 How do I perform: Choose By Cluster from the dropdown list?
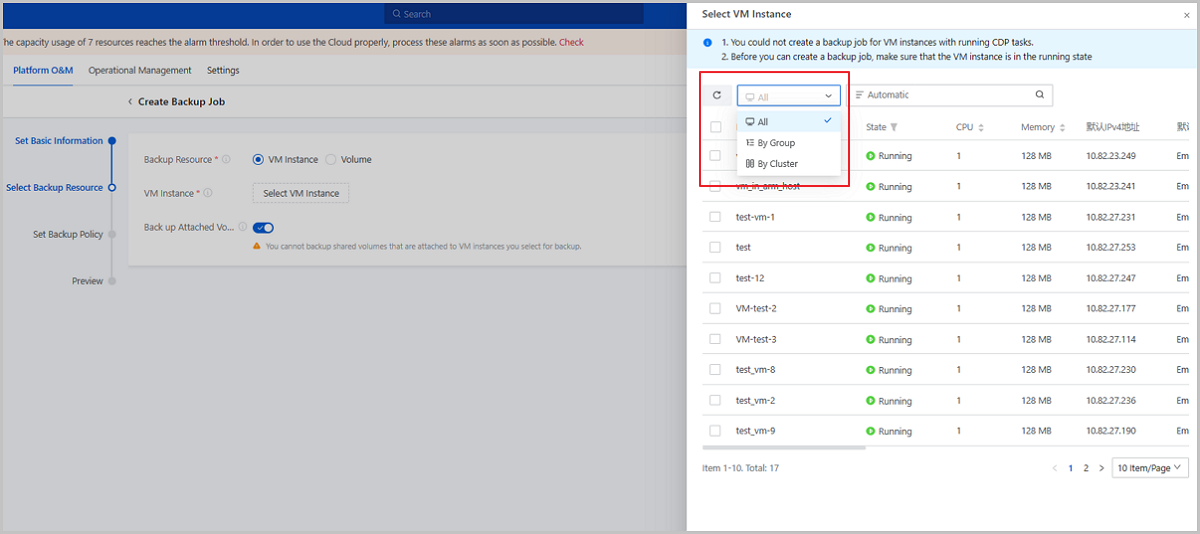click(777, 164)
